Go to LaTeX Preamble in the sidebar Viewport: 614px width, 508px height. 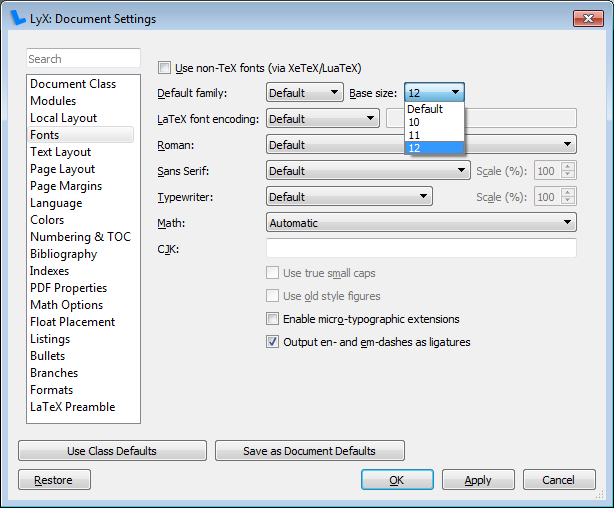(x=73, y=407)
